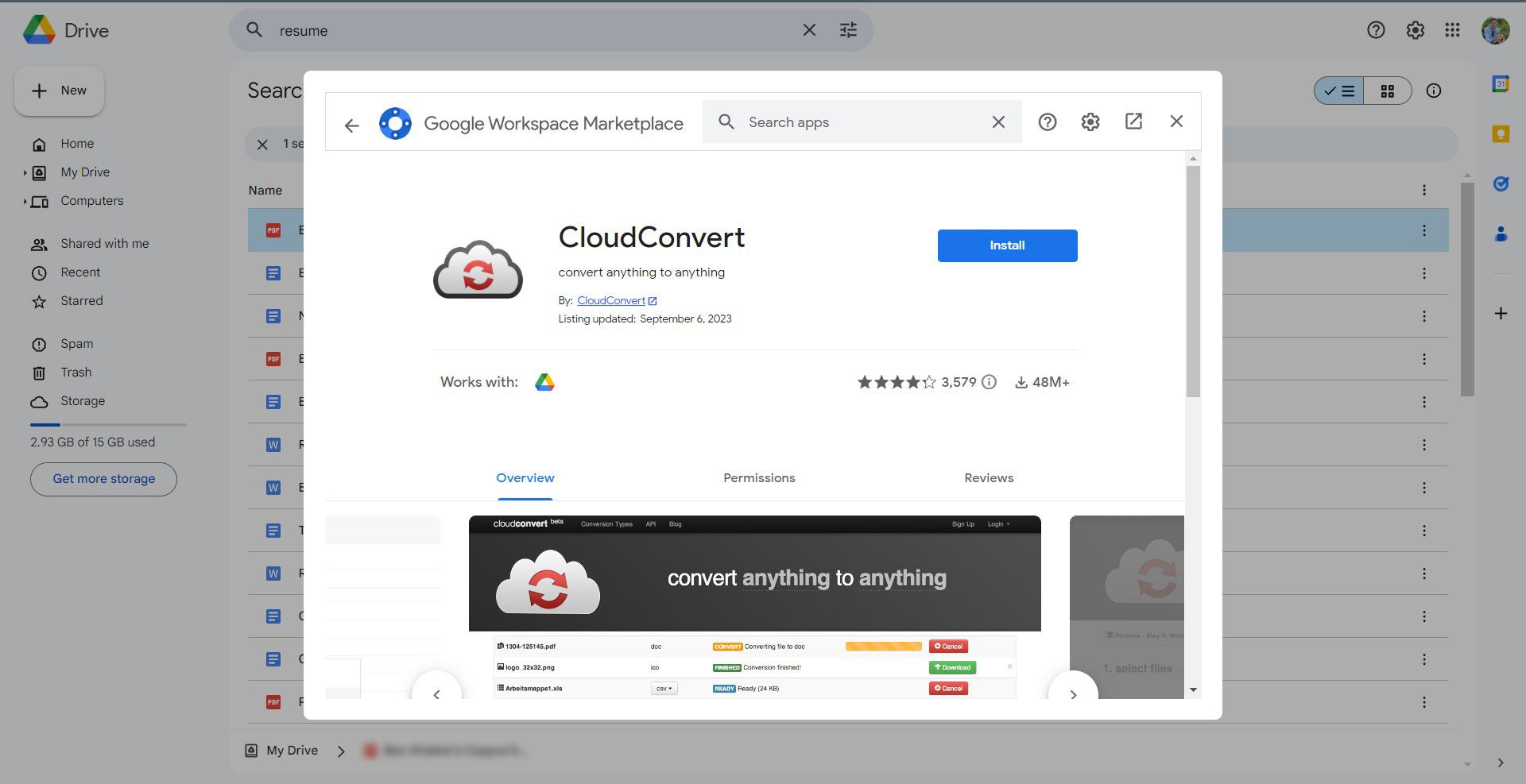Viewport: 1526px width, 784px height.
Task: Click the ratings info icon next to 3,579
Action: (989, 382)
